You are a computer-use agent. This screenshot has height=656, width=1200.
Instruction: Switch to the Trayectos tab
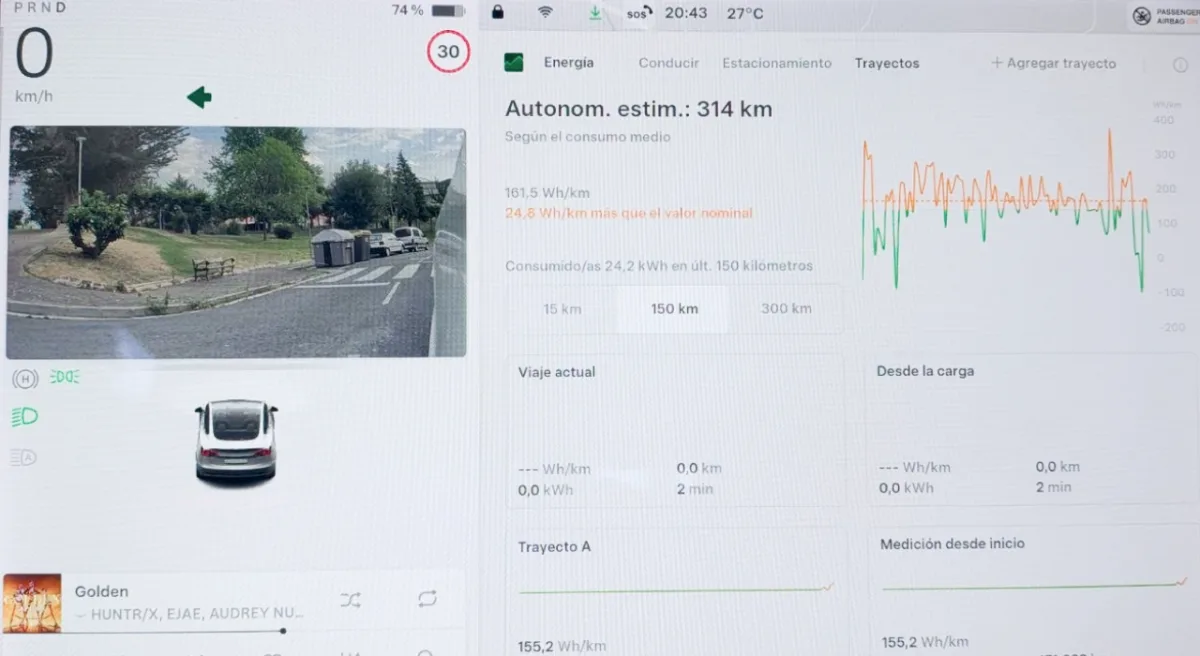(x=886, y=62)
